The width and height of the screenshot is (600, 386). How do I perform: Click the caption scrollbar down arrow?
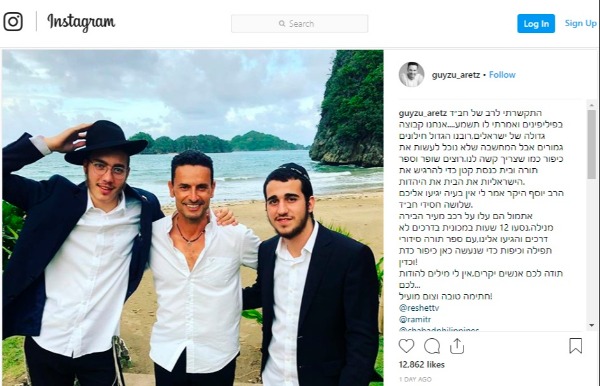pyautogui.click(x=592, y=326)
